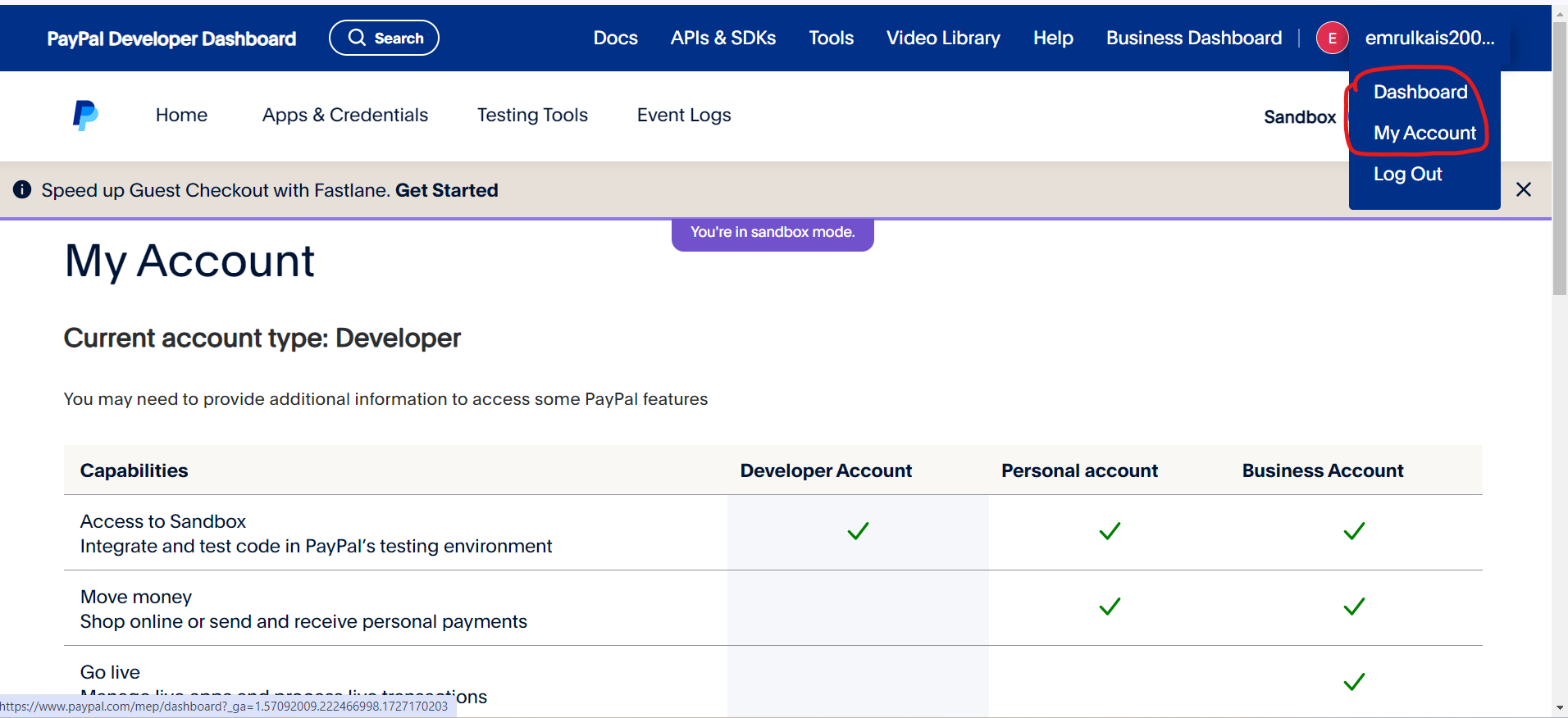
Task: Open APIs & SDKs menu
Action: coord(723,38)
